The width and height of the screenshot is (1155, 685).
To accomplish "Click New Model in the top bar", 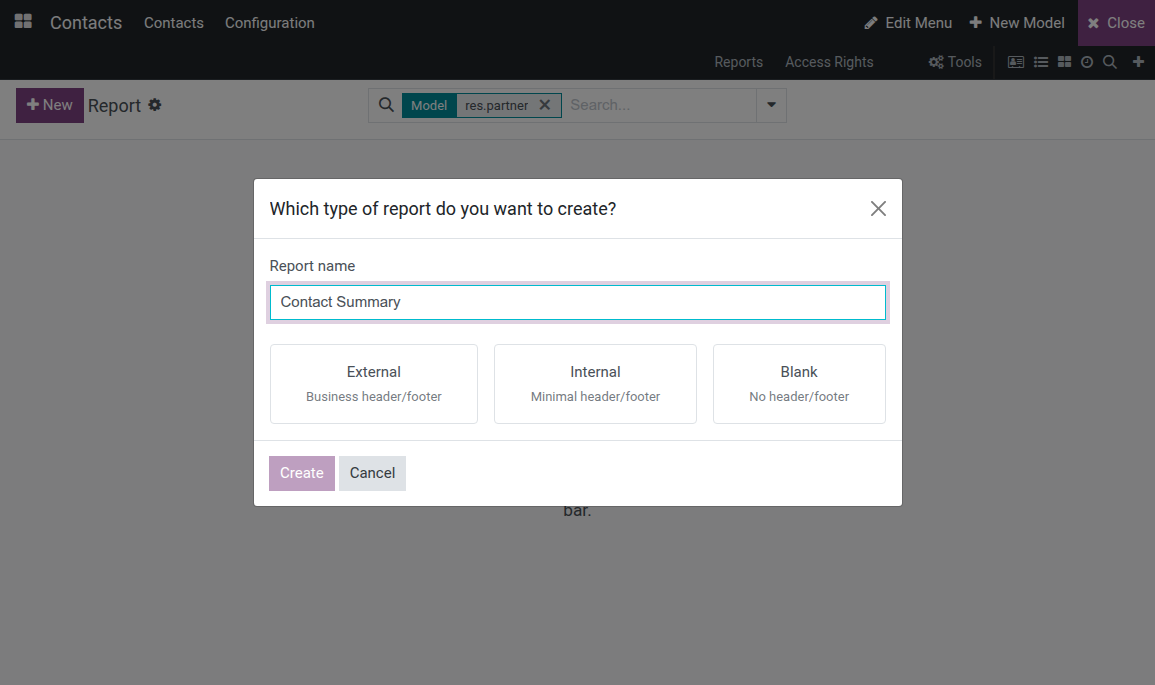I will [1017, 23].
